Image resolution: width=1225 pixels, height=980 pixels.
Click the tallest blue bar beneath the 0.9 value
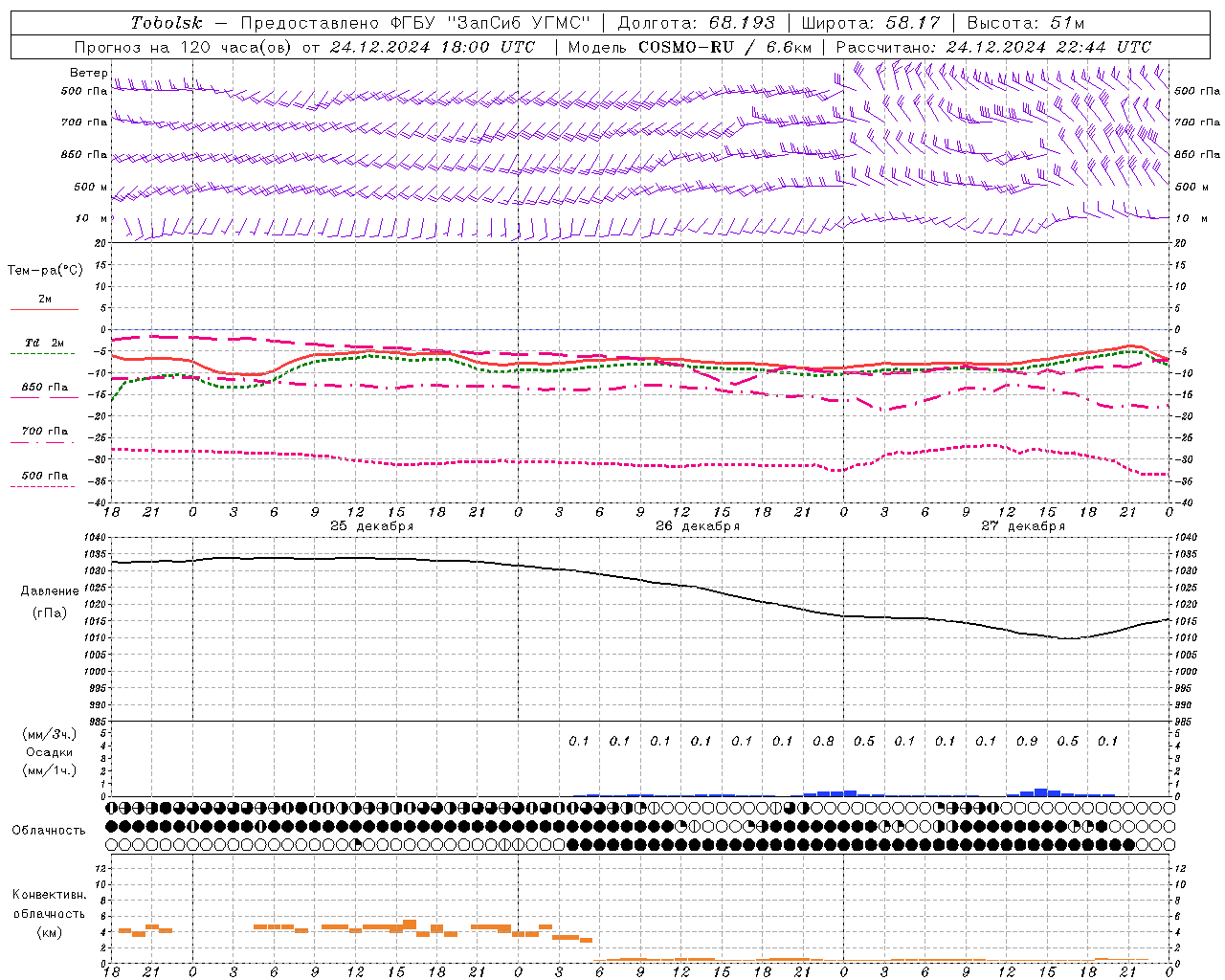click(x=1041, y=792)
